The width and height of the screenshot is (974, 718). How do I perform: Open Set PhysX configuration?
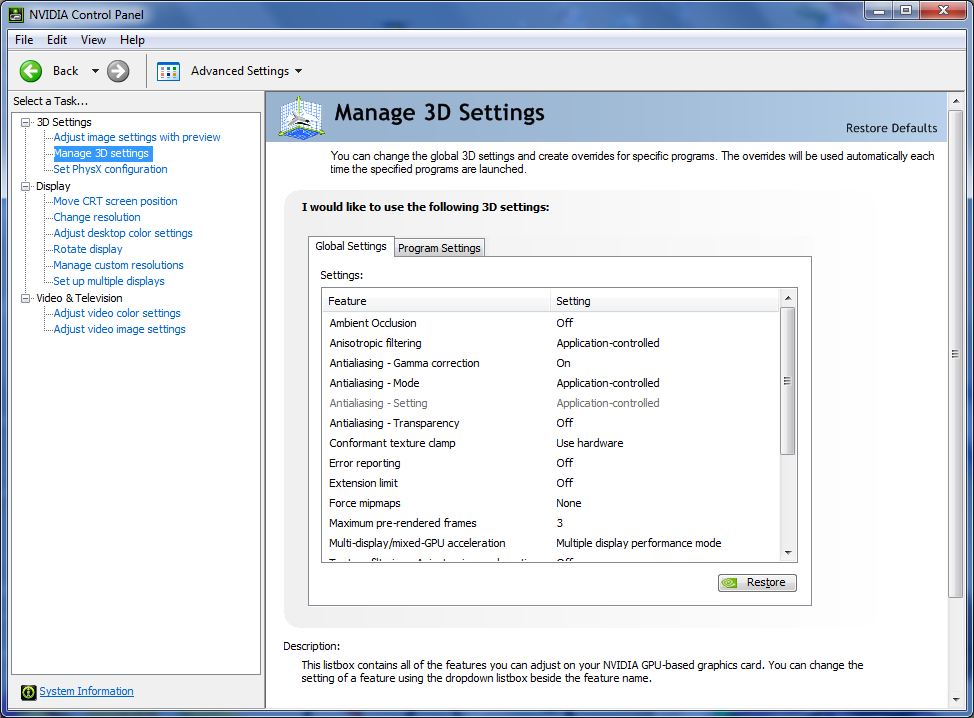111,169
